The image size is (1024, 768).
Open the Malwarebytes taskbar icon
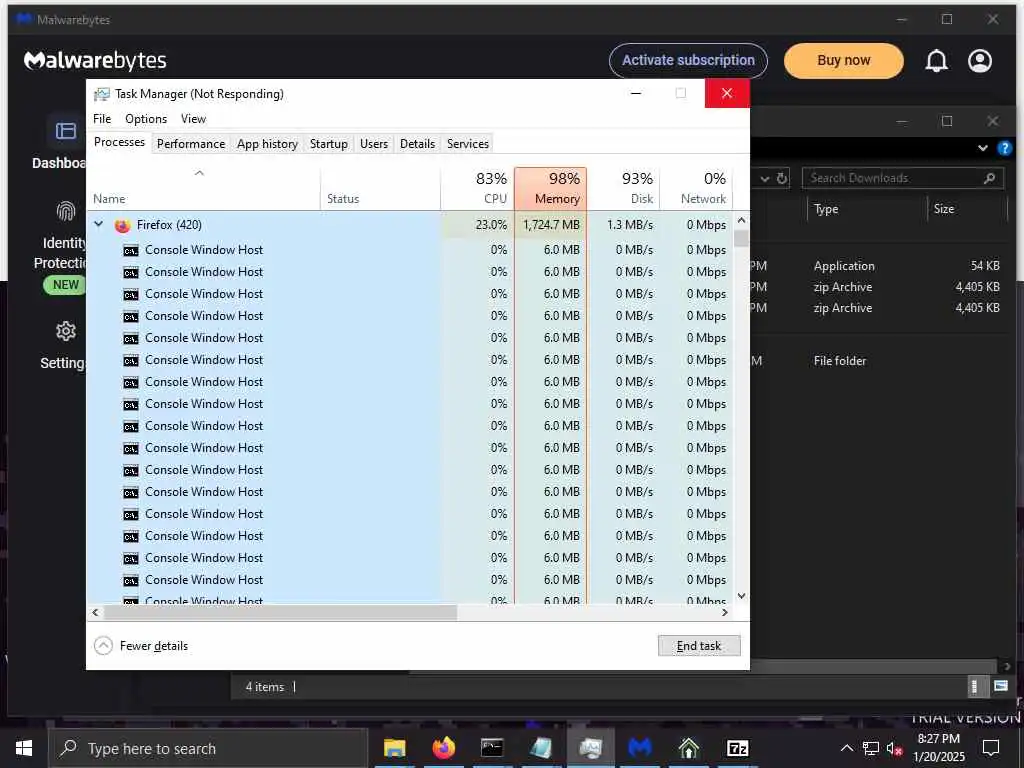click(639, 748)
